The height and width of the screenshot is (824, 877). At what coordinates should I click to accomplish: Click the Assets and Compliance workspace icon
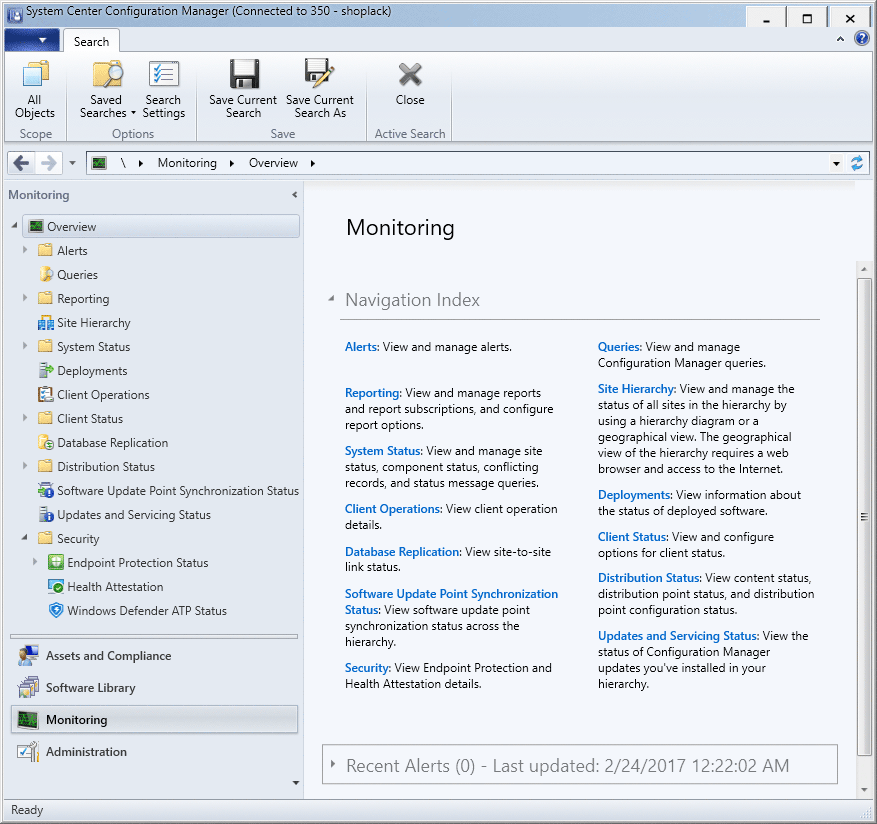[x=28, y=656]
